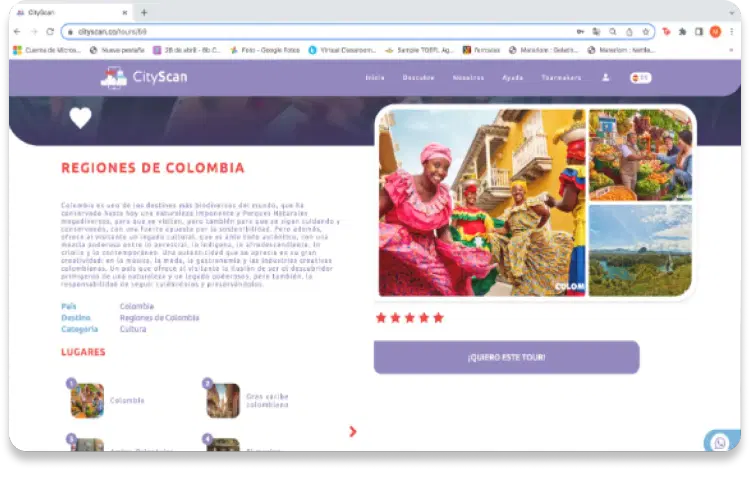Click the share page icon in address bar
Screen dimensions: 750x485
(629, 32)
